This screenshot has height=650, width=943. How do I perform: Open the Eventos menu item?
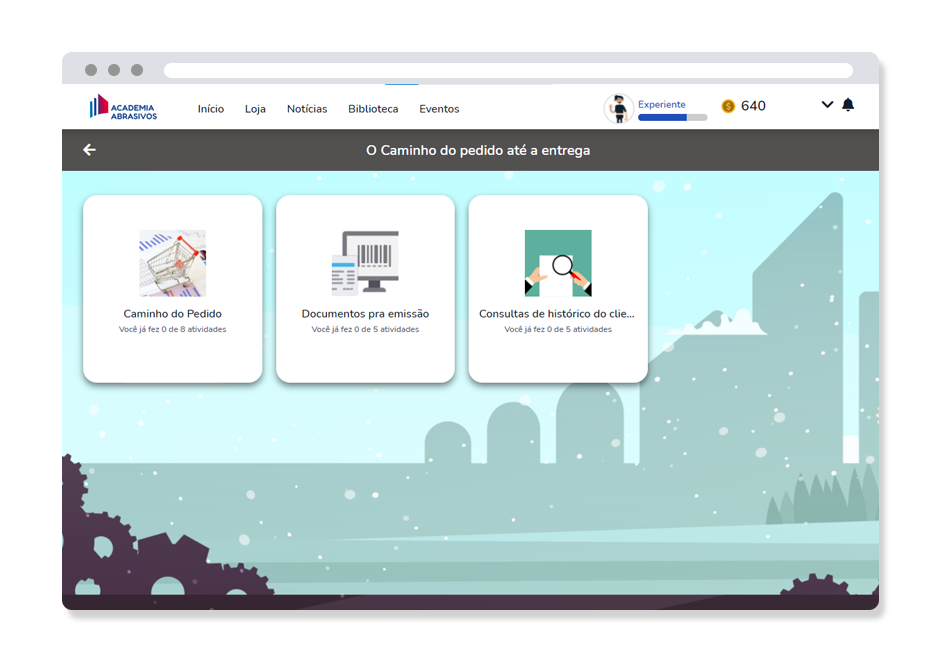coord(439,109)
